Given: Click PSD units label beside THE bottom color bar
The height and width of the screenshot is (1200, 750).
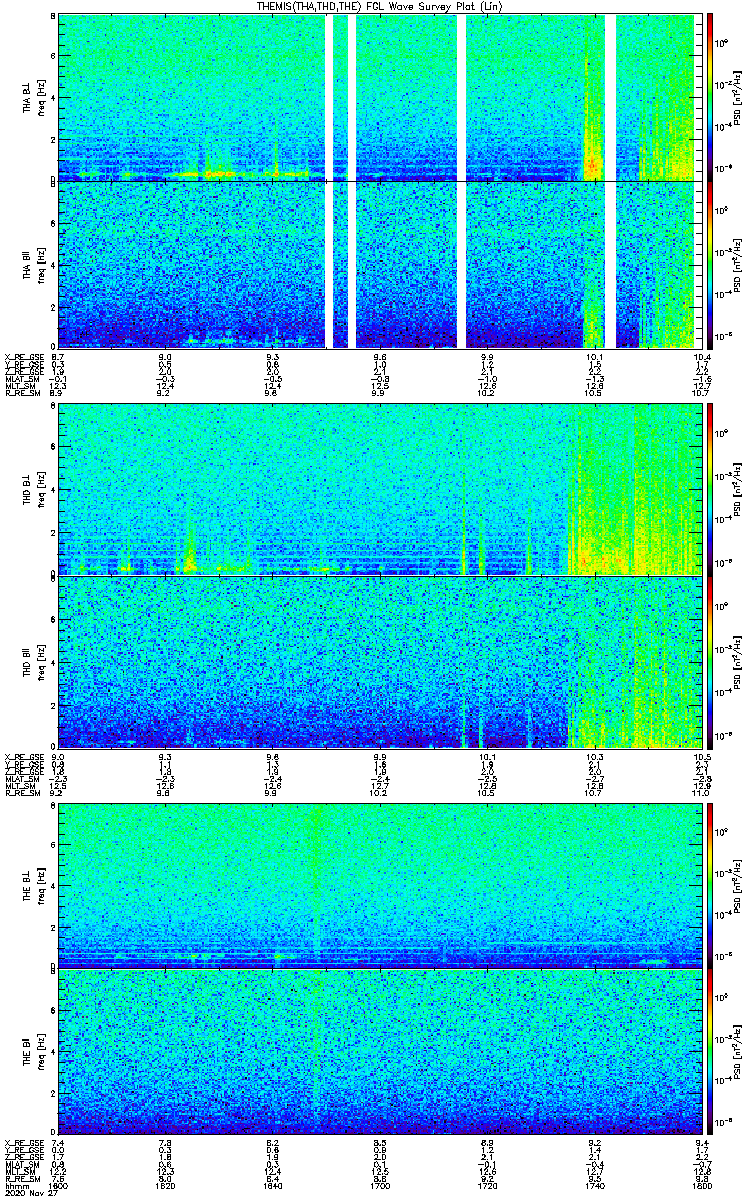Looking at the screenshot, I should [738, 1052].
